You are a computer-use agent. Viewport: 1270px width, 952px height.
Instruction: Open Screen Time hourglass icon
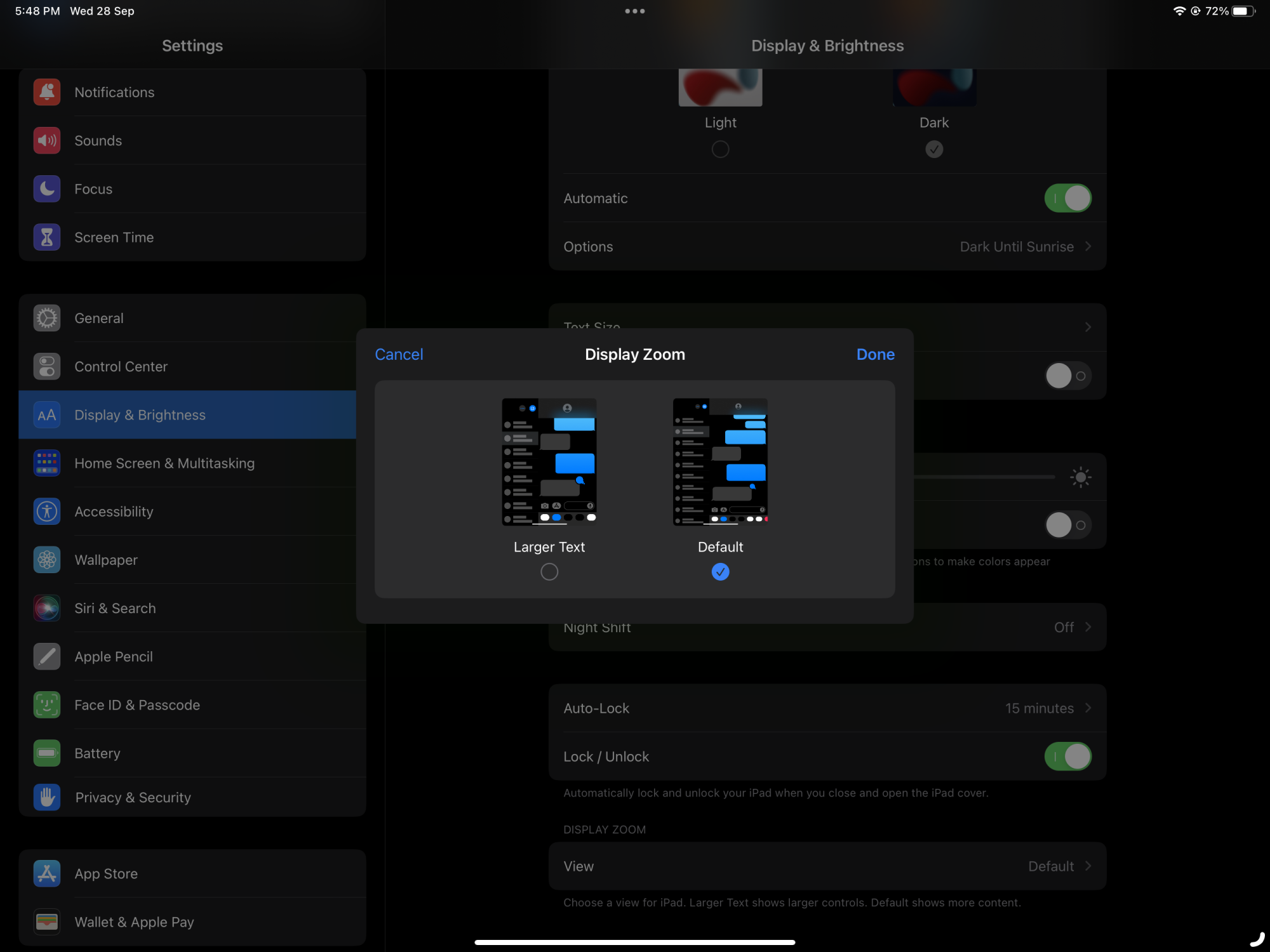(x=47, y=237)
